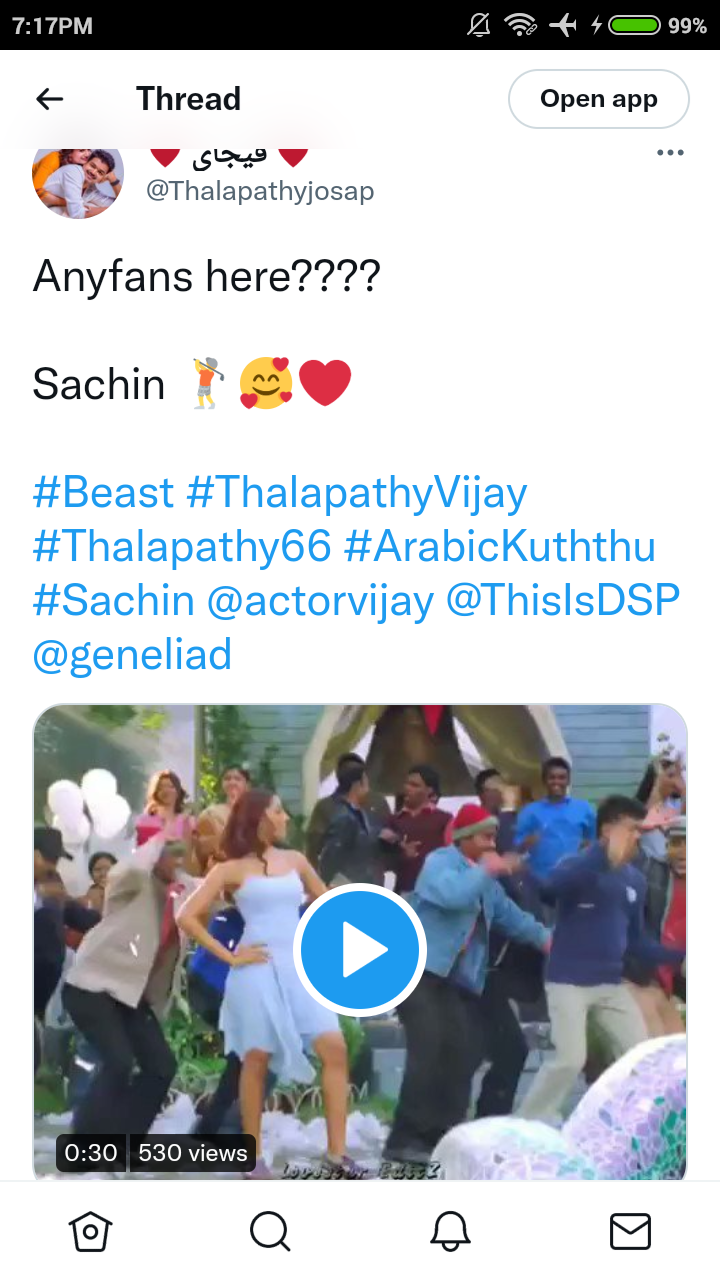
Task: Open the tweet's three-dot more menu
Action: coord(669,153)
